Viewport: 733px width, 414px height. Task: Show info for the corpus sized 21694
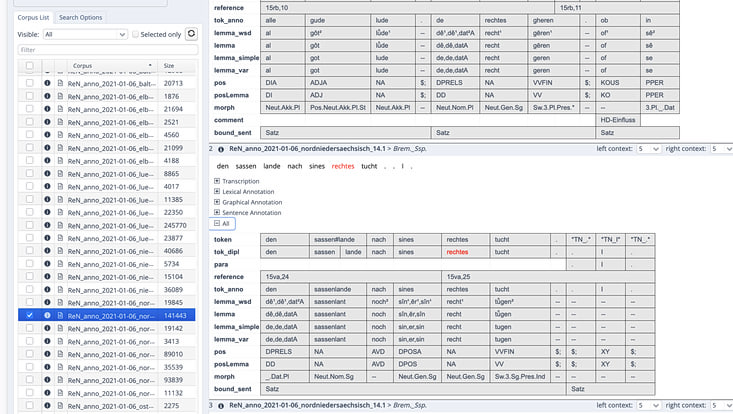point(47,109)
